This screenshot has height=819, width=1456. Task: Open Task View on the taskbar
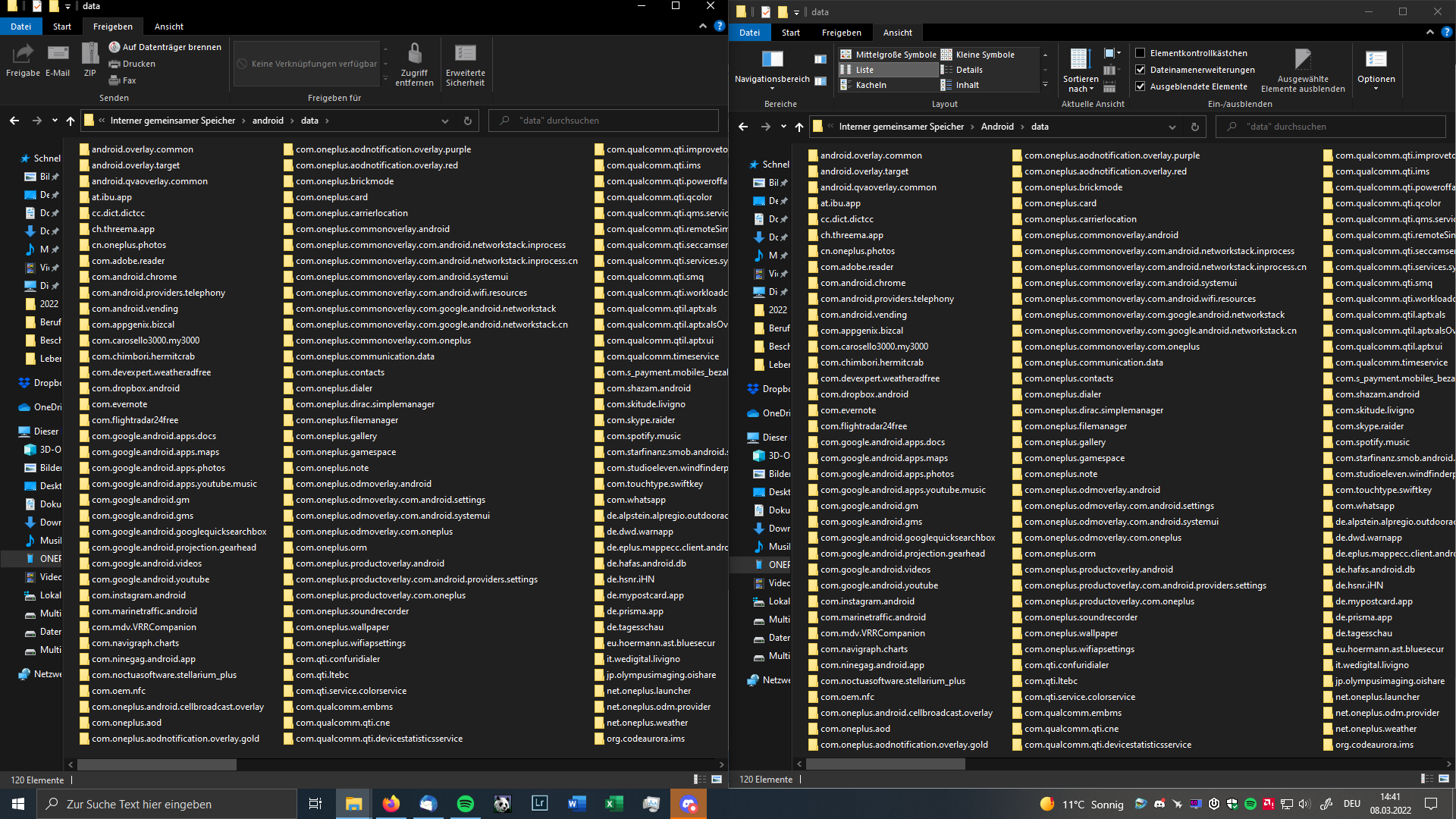click(315, 804)
